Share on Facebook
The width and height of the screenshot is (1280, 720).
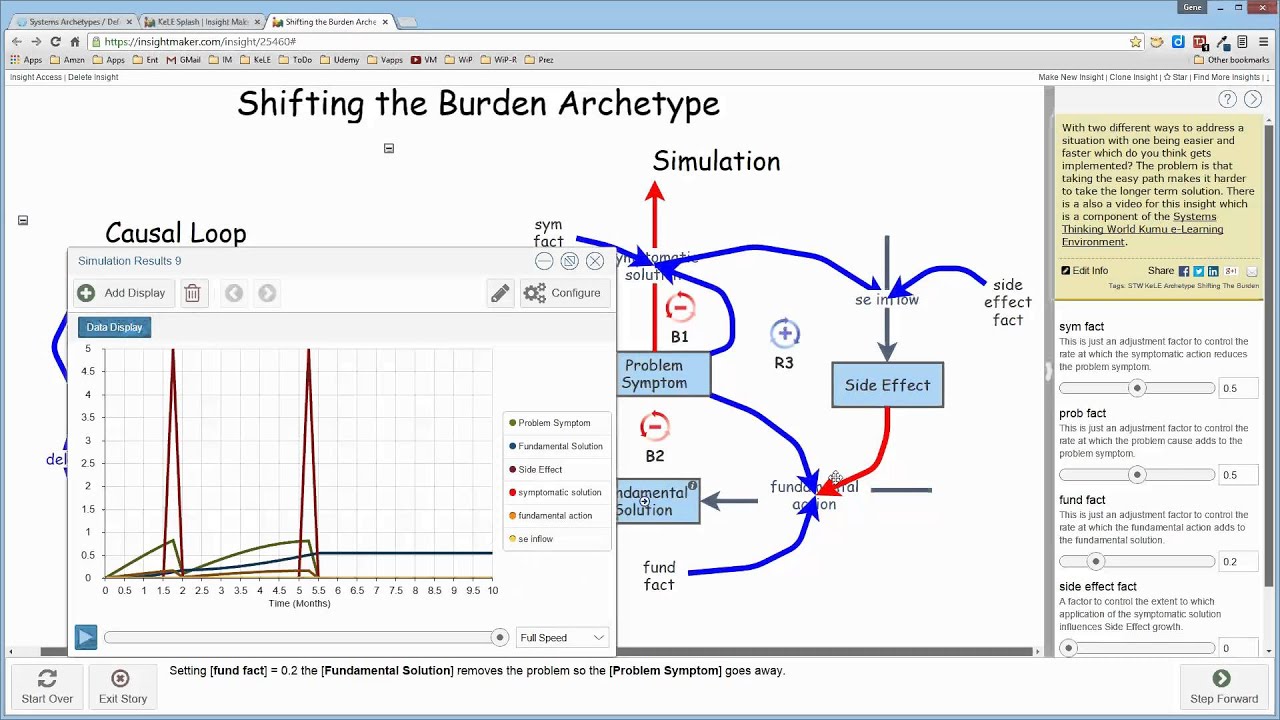(x=1184, y=271)
